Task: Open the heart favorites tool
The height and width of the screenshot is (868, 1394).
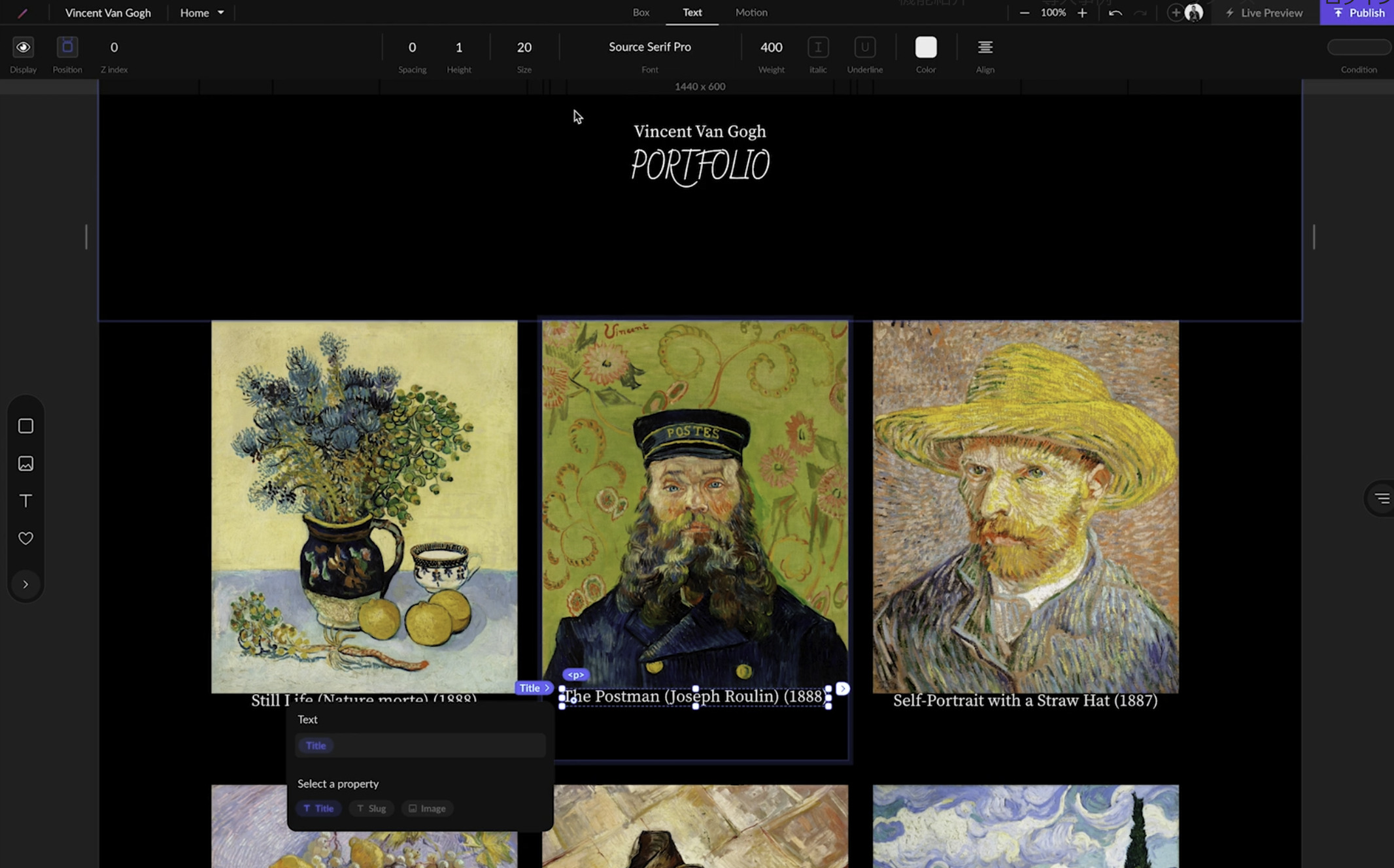Action: pos(25,538)
